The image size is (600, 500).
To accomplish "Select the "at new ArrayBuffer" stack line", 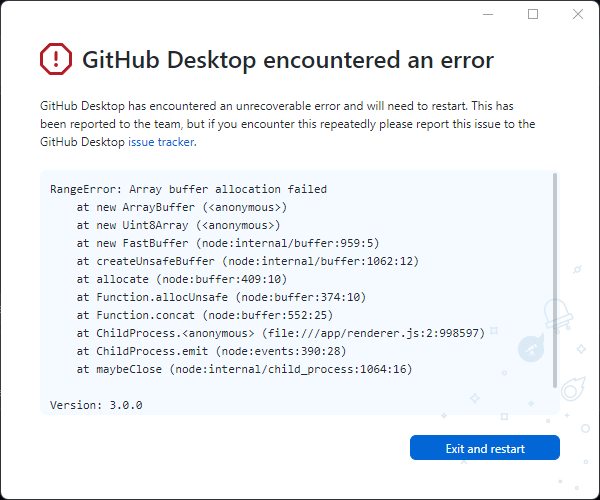I will click(x=181, y=207).
